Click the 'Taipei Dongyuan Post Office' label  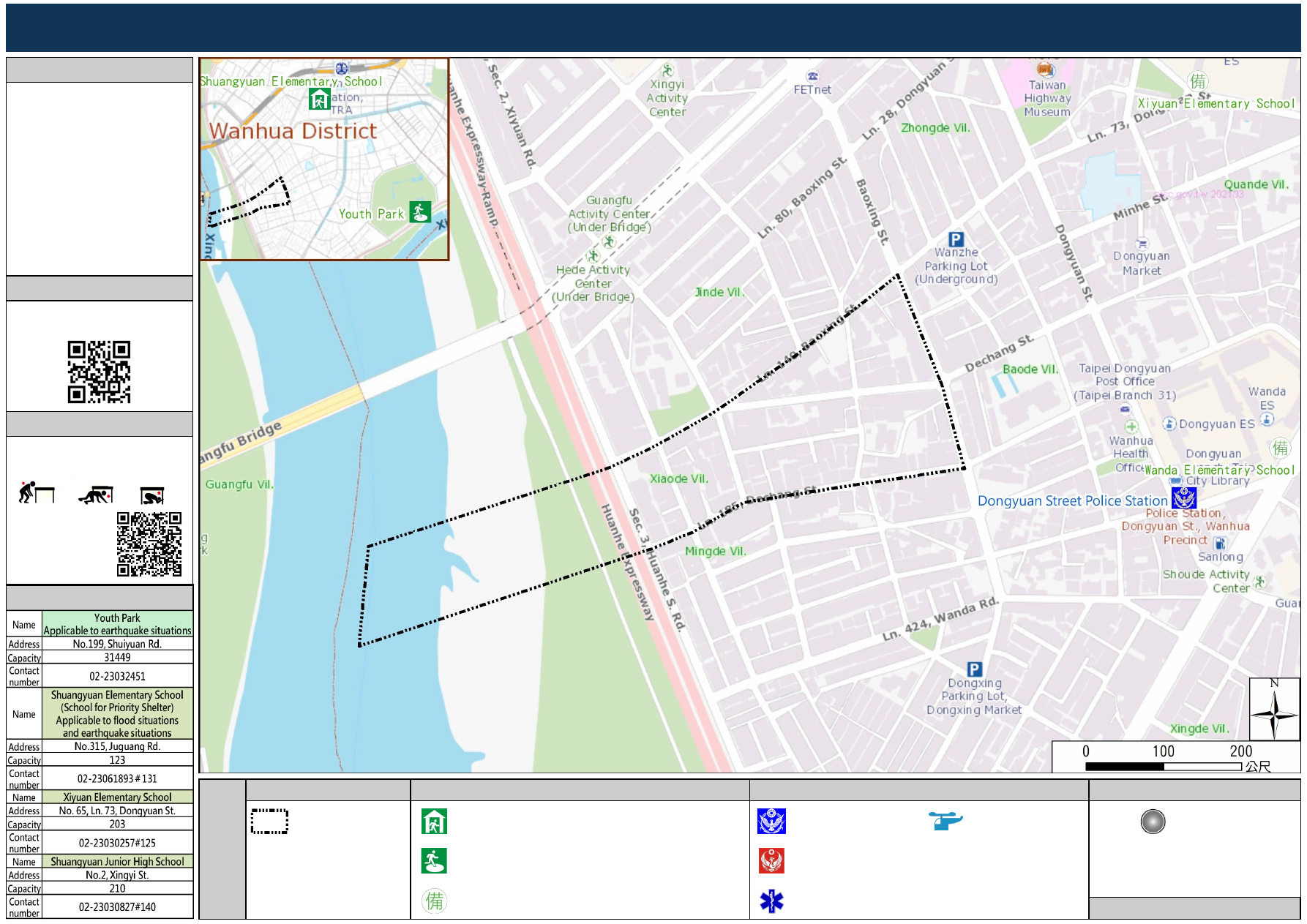click(1125, 375)
